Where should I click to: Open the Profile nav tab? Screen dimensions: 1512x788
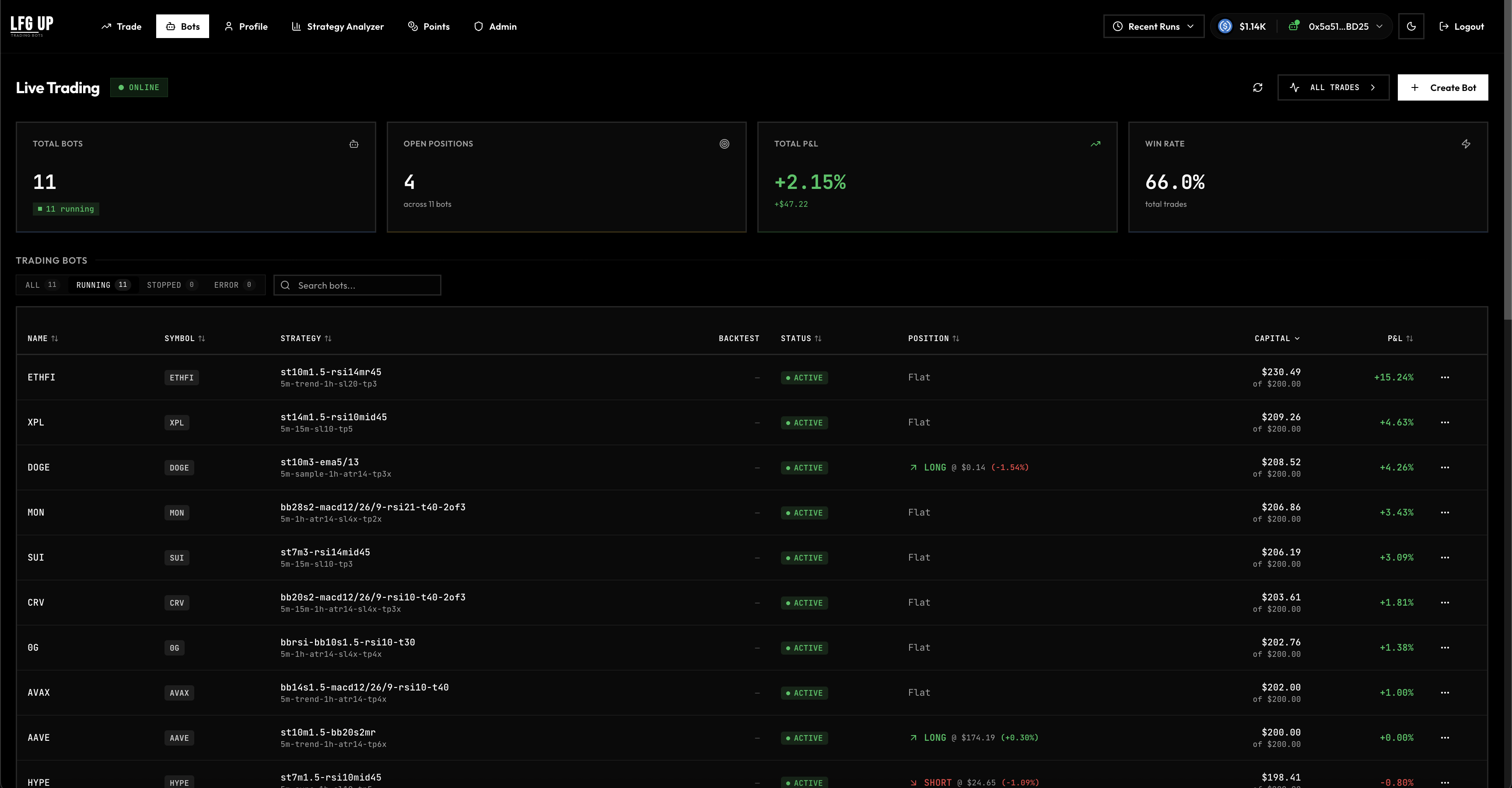pos(246,26)
